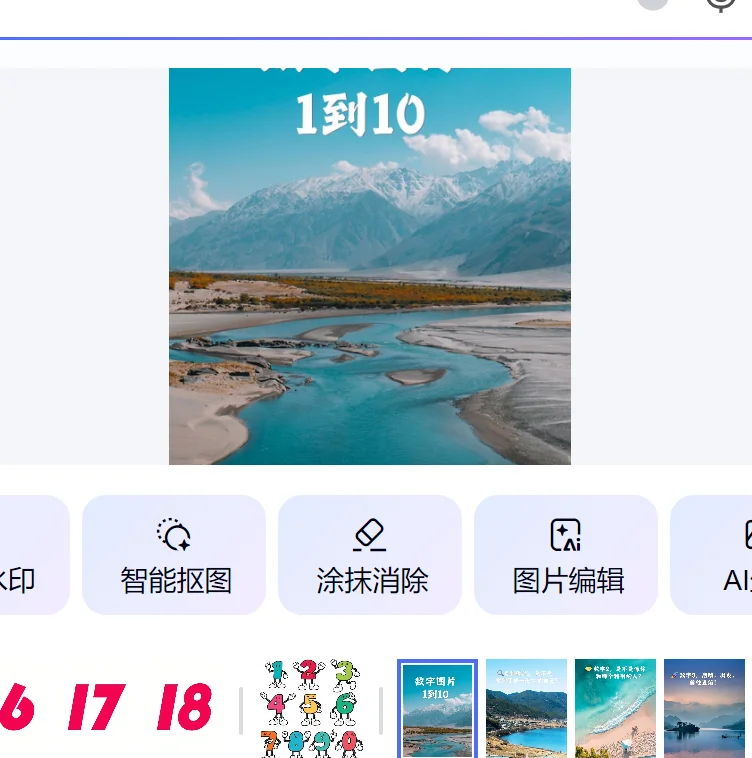The width and height of the screenshot is (752, 758).
Task: Open the 图片编辑 image editing label
Action: coord(568,580)
